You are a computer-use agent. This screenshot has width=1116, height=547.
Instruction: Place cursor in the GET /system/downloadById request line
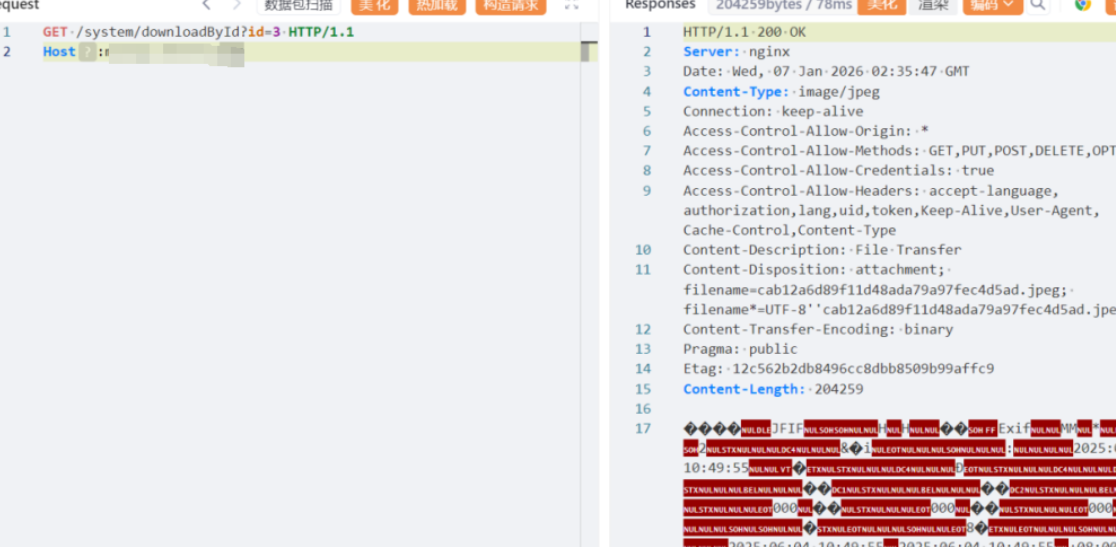[x=198, y=32]
